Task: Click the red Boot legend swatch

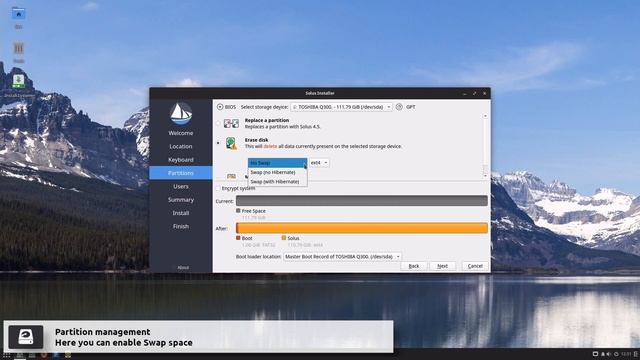Action: point(238,238)
